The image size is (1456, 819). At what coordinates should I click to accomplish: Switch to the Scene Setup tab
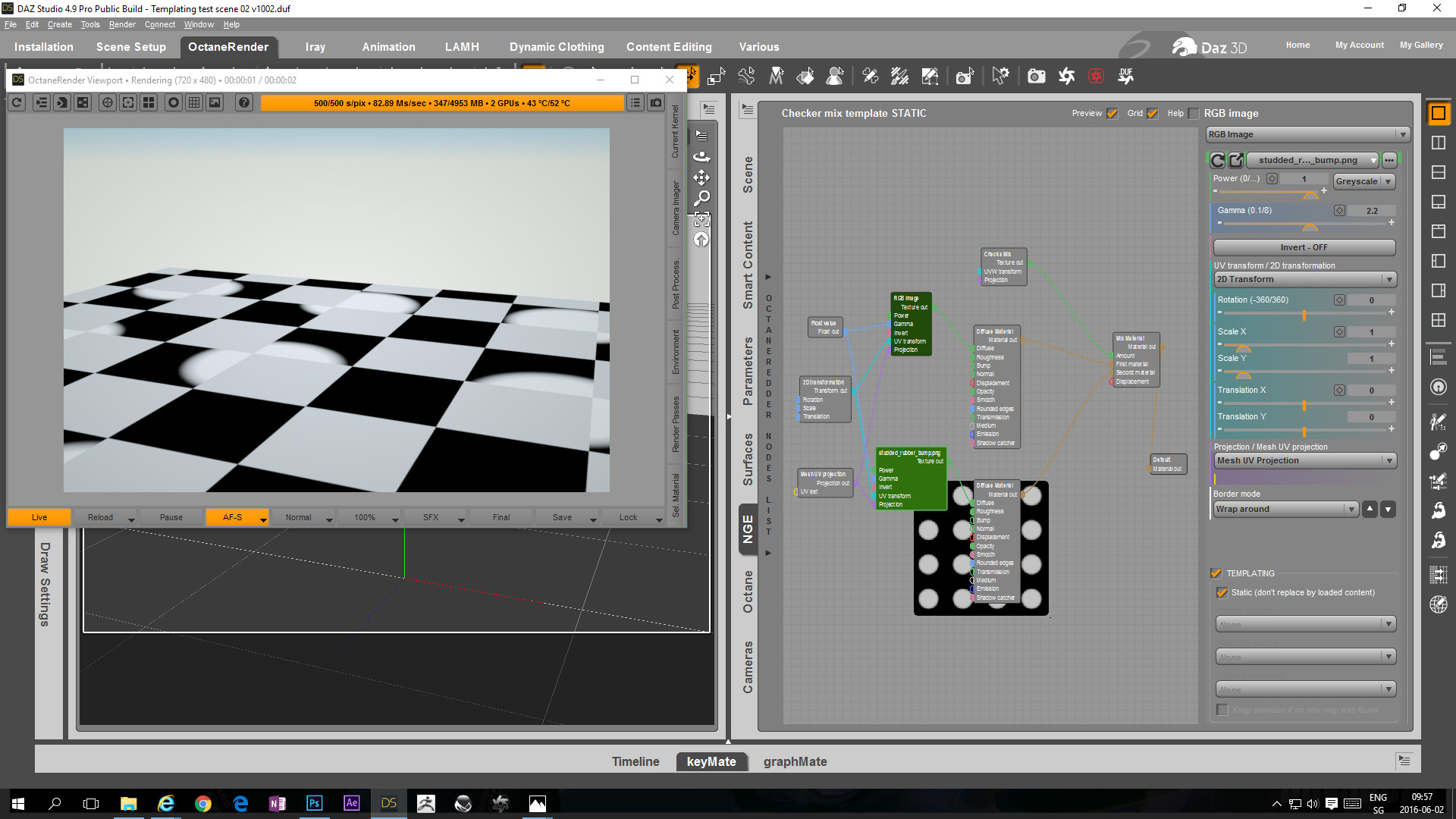click(x=131, y=47)
